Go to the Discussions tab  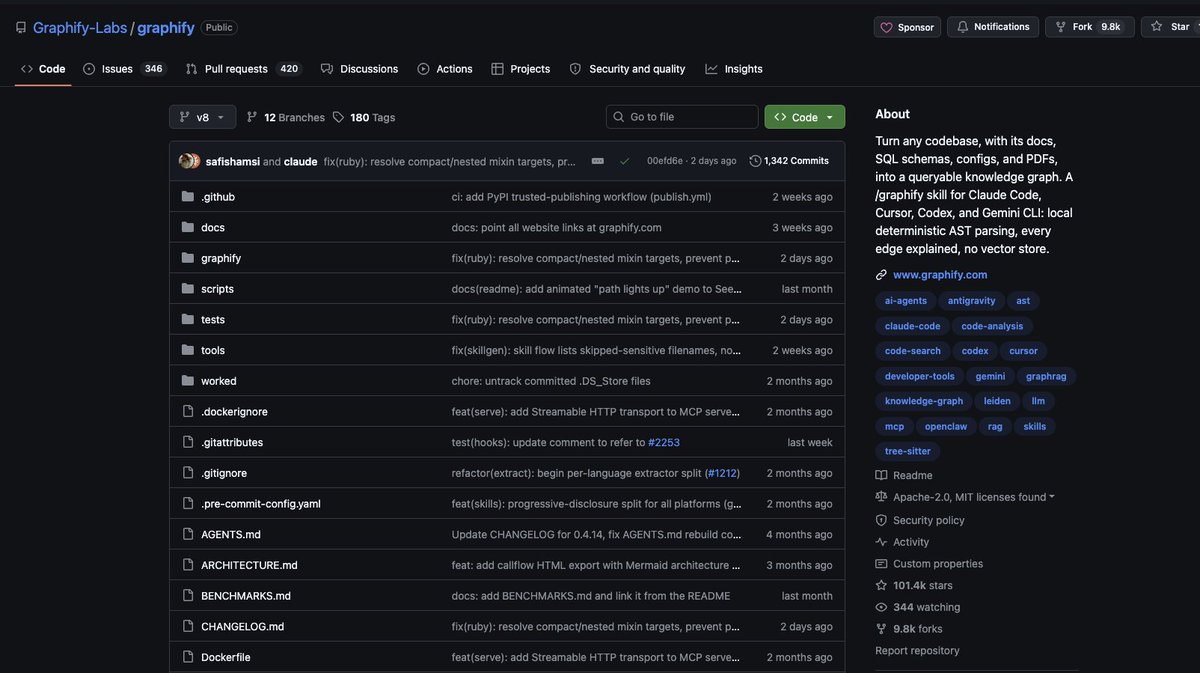tap(359, 69)
